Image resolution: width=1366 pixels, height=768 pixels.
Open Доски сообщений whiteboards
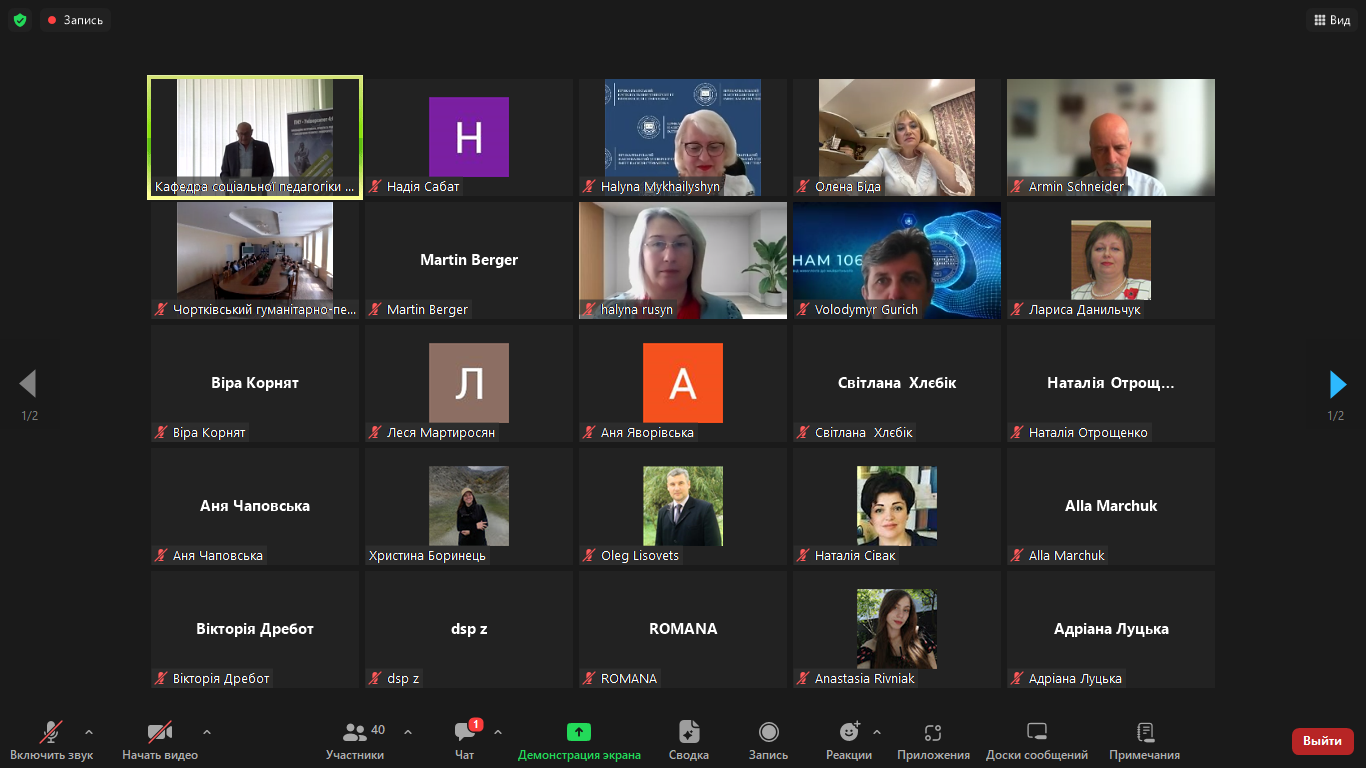[1037, 741]
